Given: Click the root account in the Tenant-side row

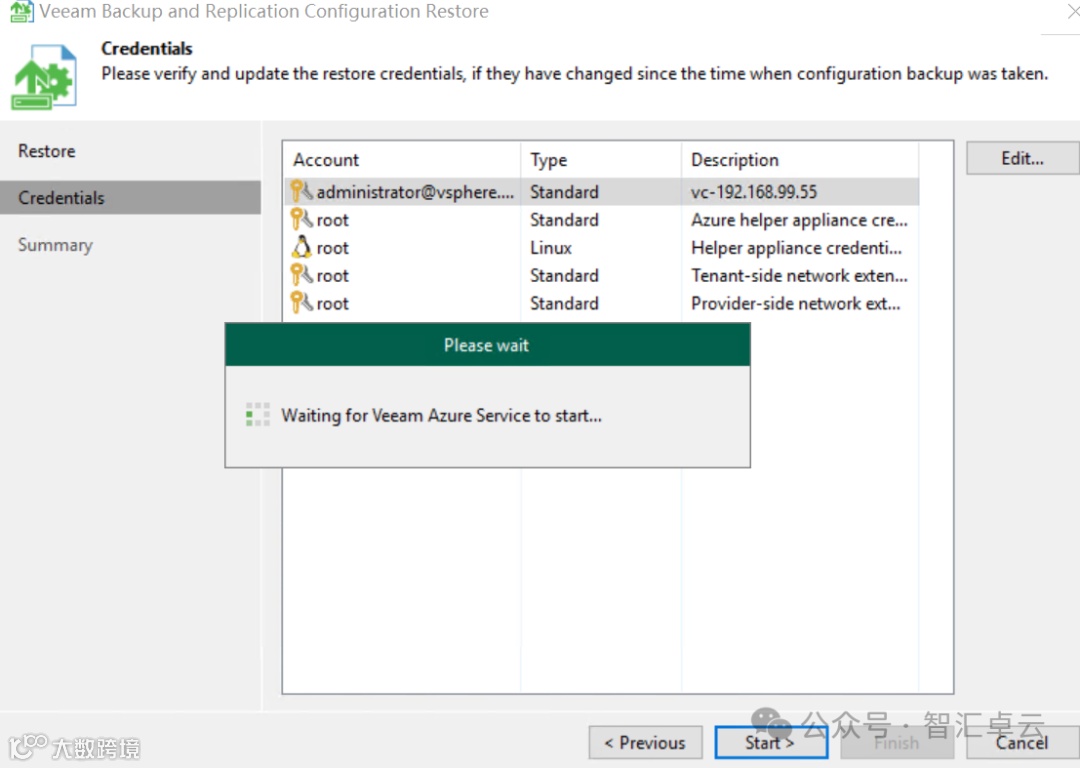Looking at the screenshot, I should click(333, 276).
